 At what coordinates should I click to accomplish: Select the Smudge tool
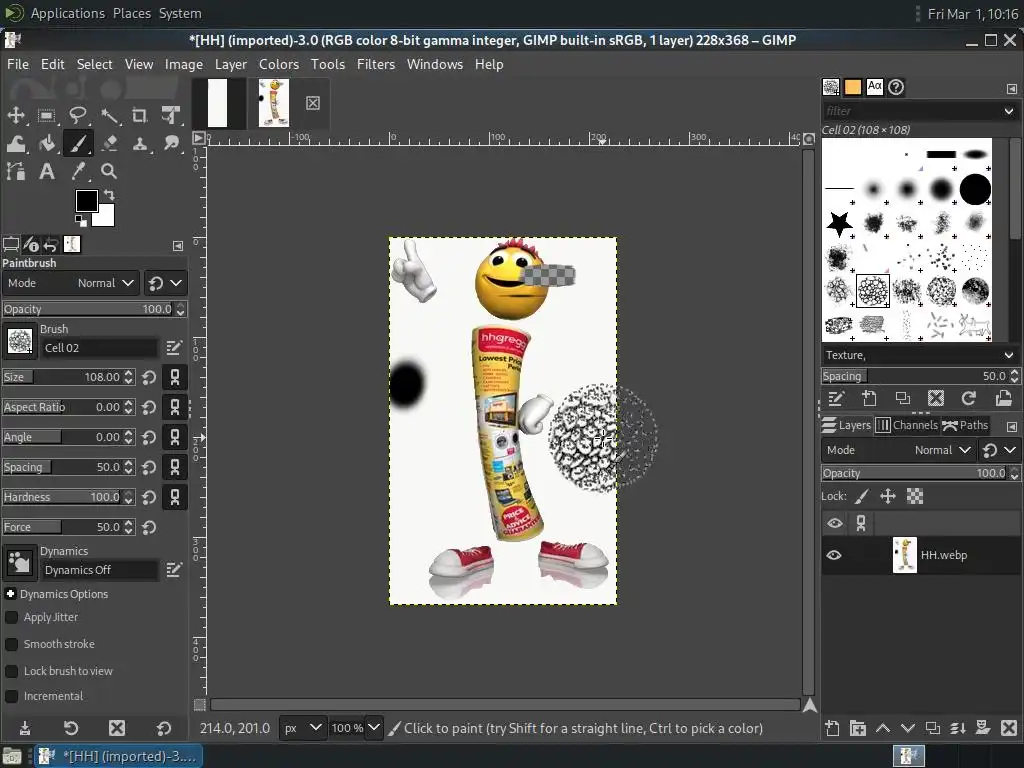pyautogui.click(x=171, y=144)
